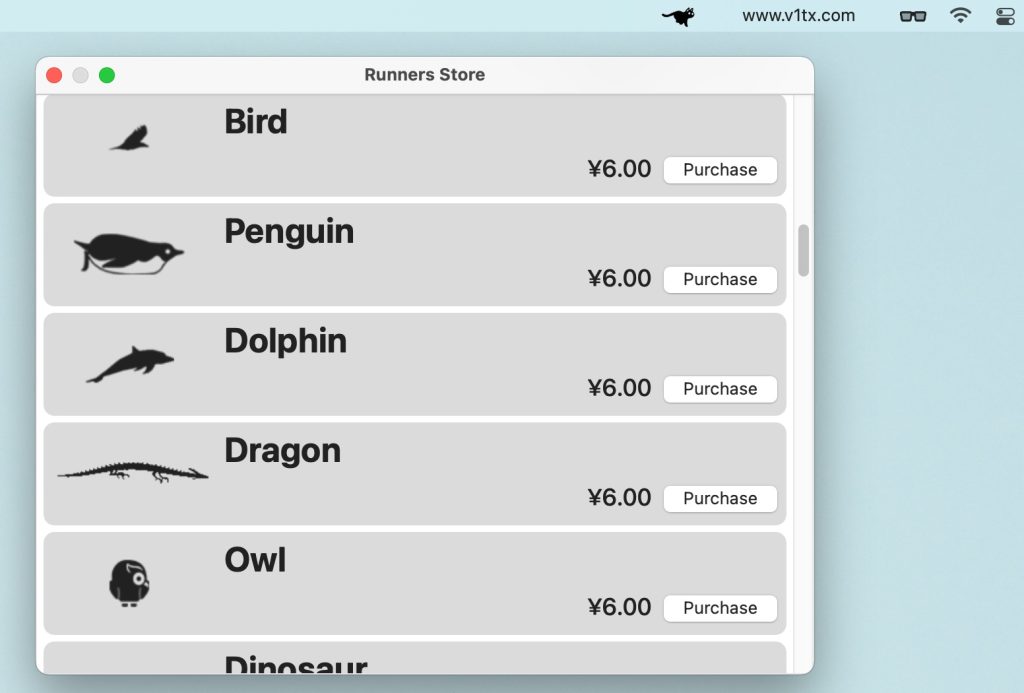Screen dimensions: 1024x693
Task: Select the Dinosaur runner title
Action: pyautogui.click(x=296, y=664)
